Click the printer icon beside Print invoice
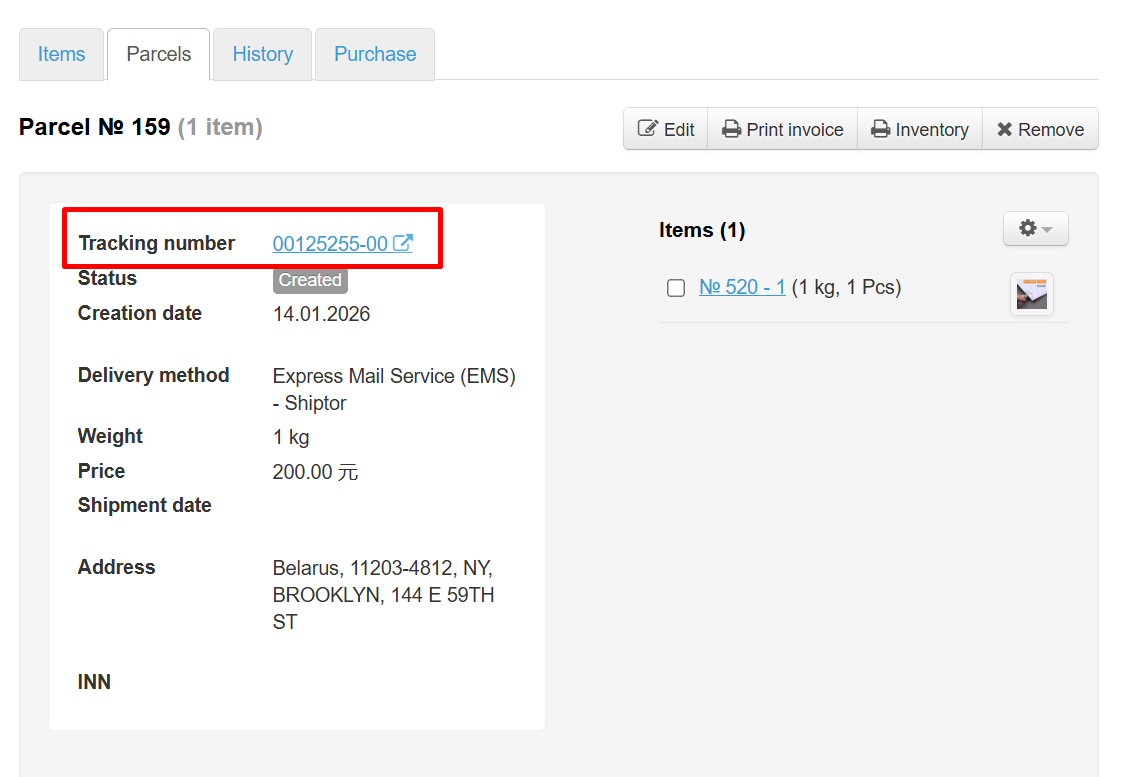Image resolution: width=1131 pixels, height=777 pixels. click(x=732, y=129)
